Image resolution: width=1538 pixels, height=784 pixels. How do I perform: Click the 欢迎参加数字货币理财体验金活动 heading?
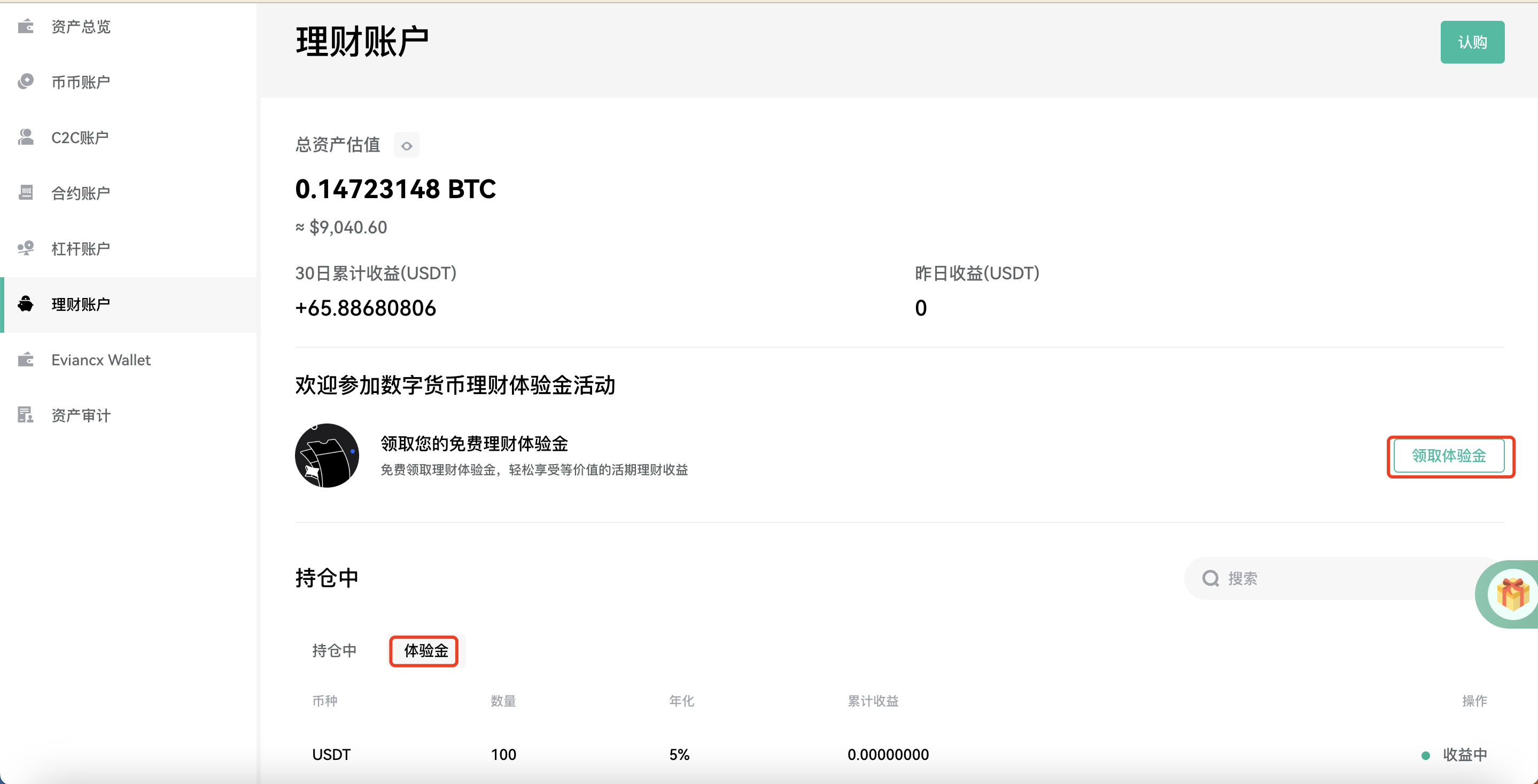click(455, 385)
